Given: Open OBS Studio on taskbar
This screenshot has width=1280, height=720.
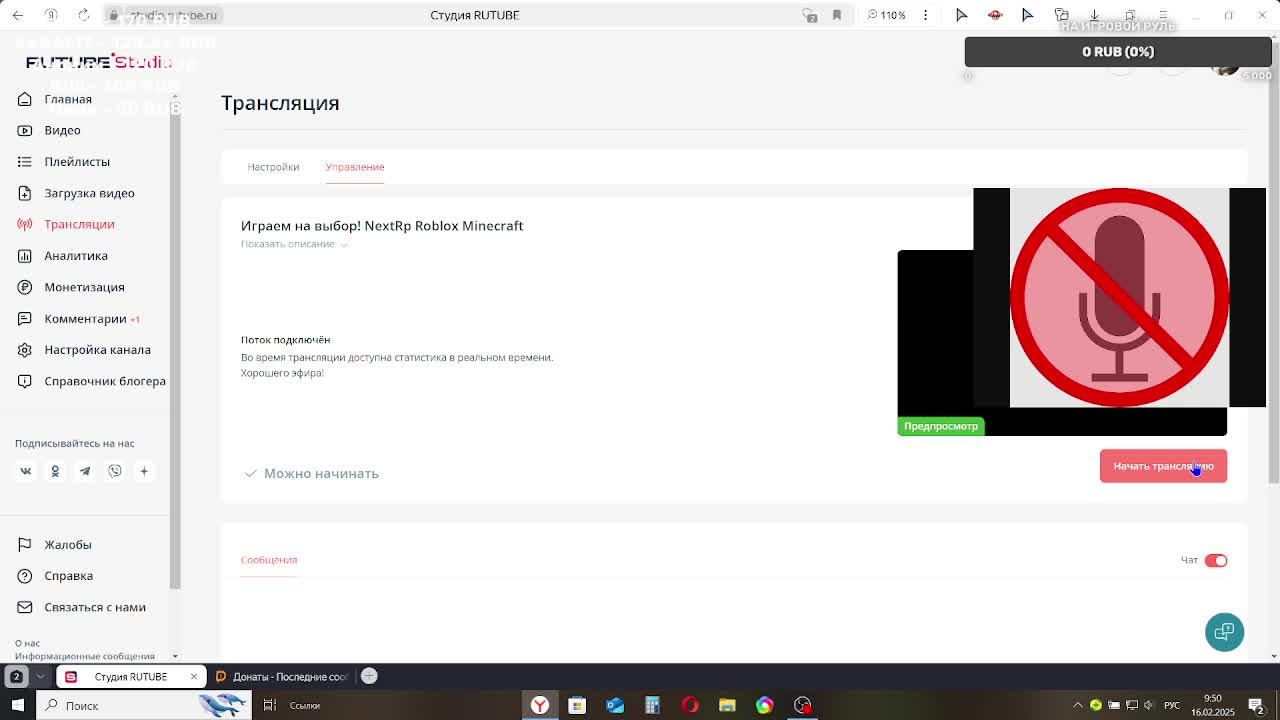Looking at the screenshot, I should coord(802,705).
